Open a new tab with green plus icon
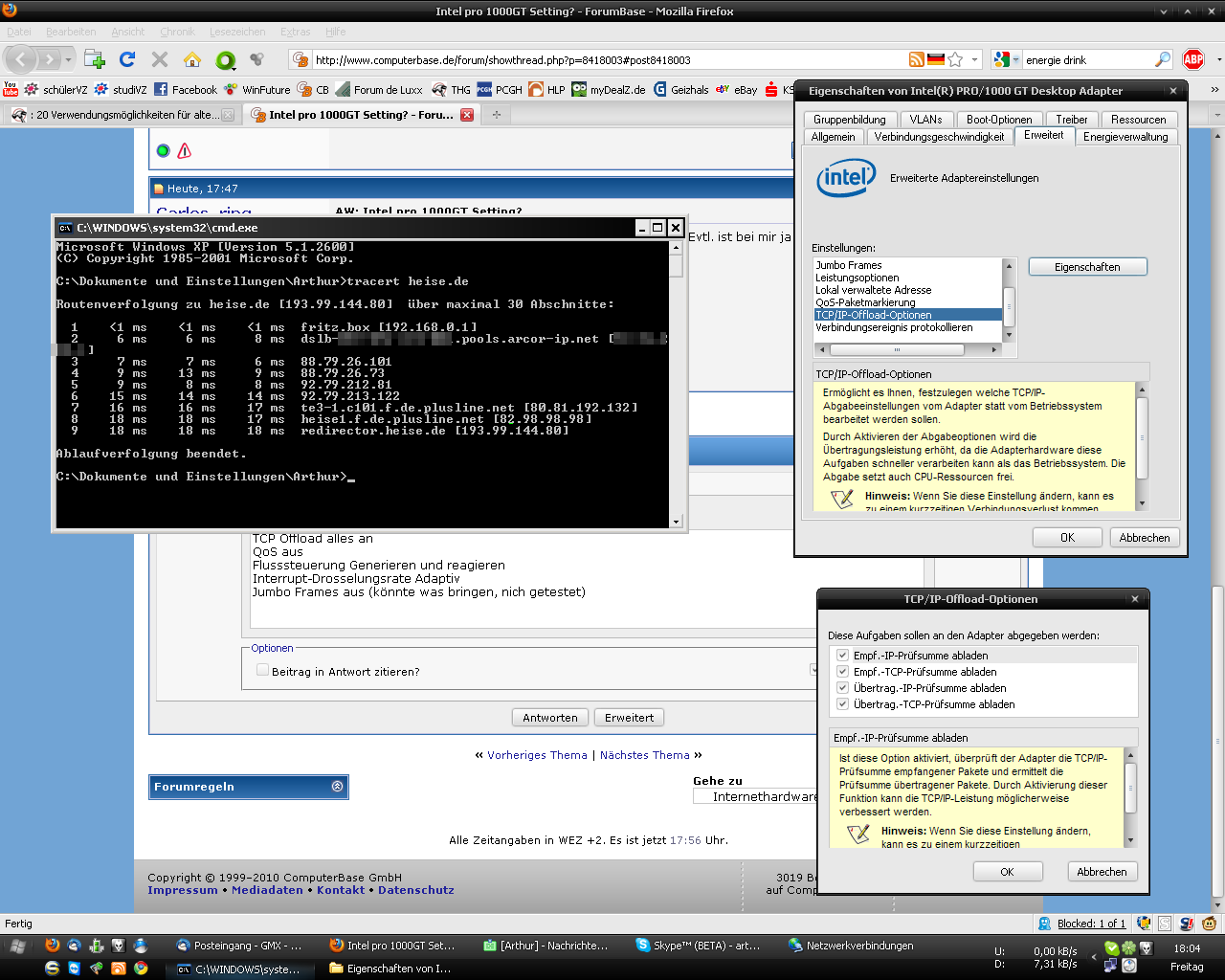Image resolution: width=1225 pixels, height=980 pixels. [x=95, y=59]
